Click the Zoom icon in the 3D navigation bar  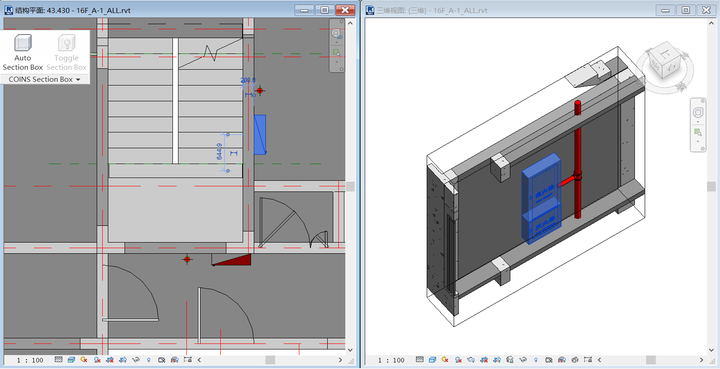coord(698,132)
